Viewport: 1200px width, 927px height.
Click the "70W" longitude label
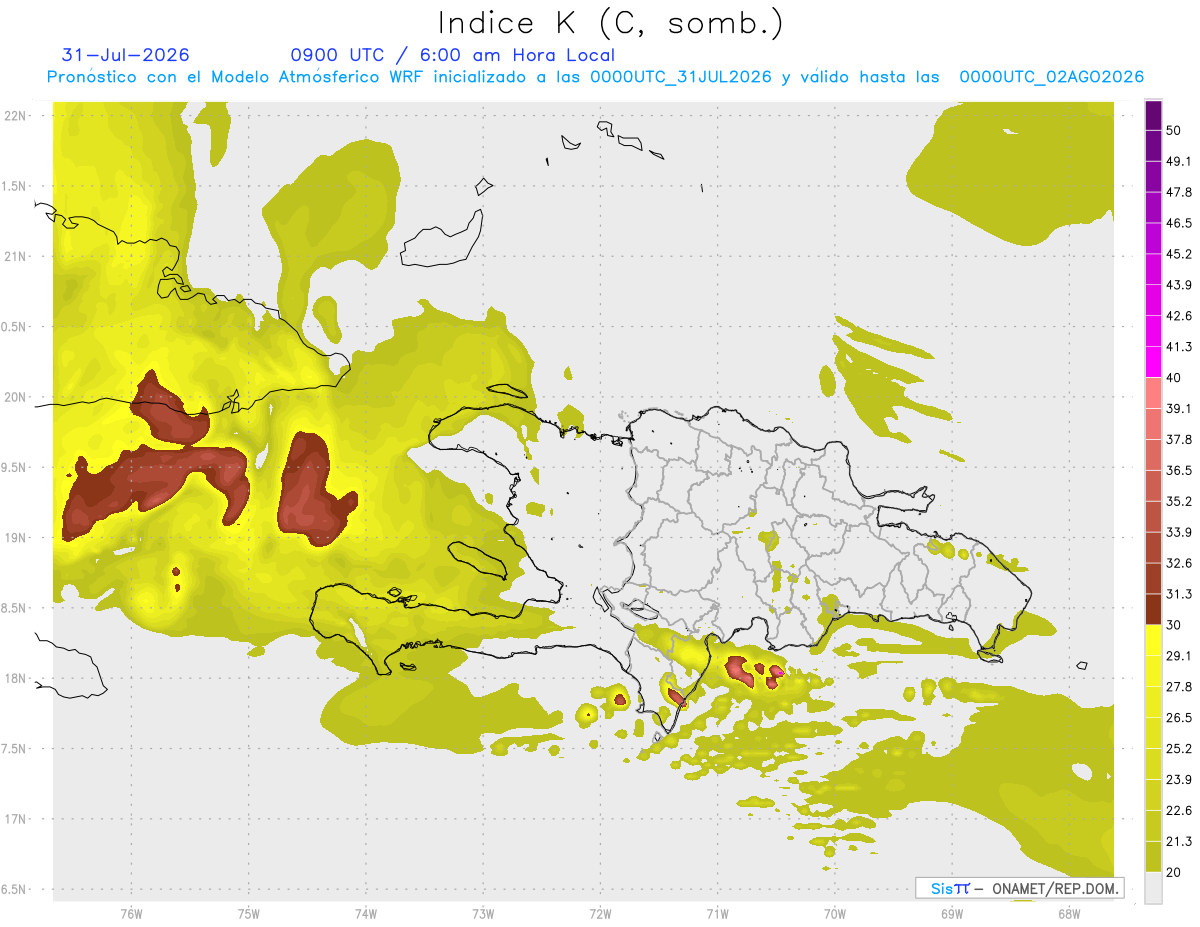[835, 913]
